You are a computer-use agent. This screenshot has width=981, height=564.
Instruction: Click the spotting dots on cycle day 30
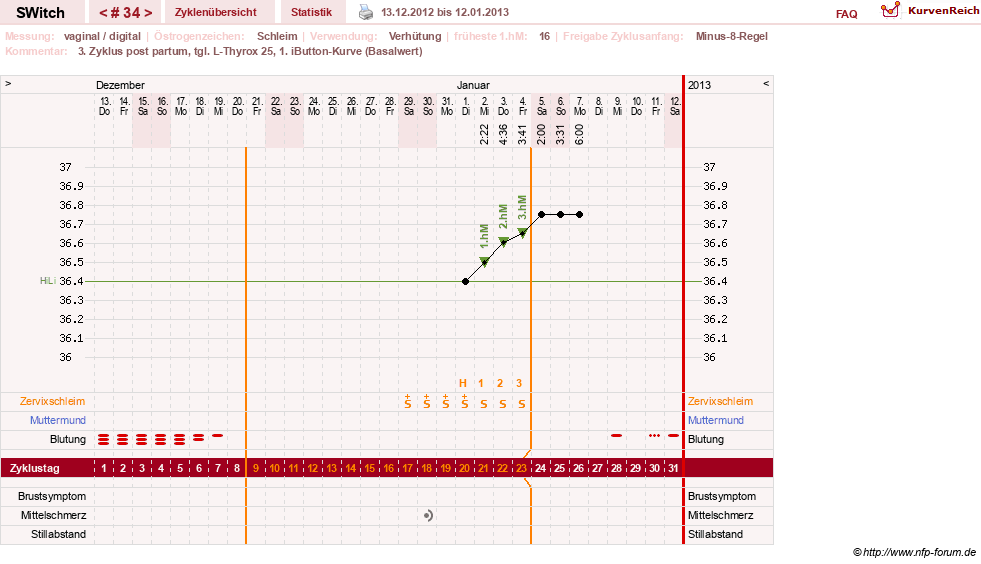click(x=654, y=435)
